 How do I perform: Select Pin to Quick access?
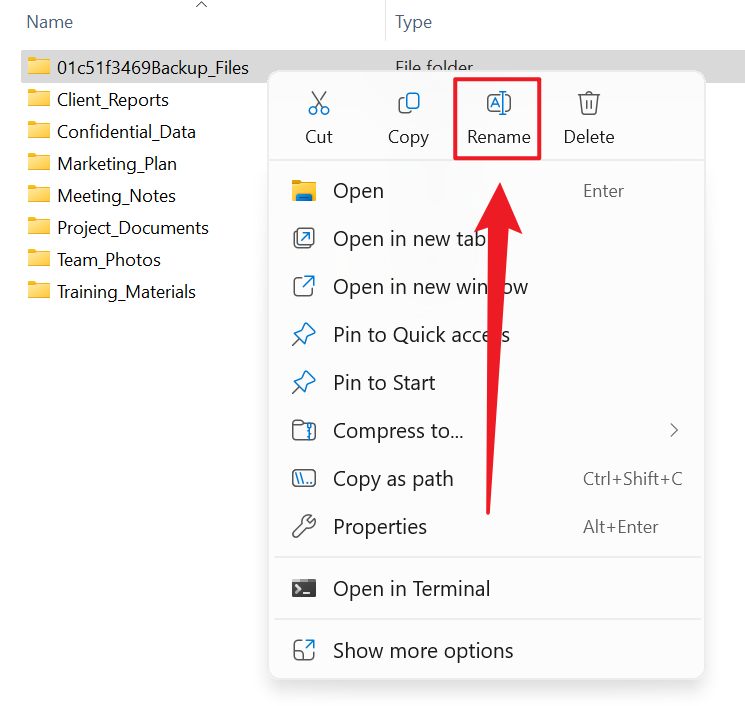point(488,334)
